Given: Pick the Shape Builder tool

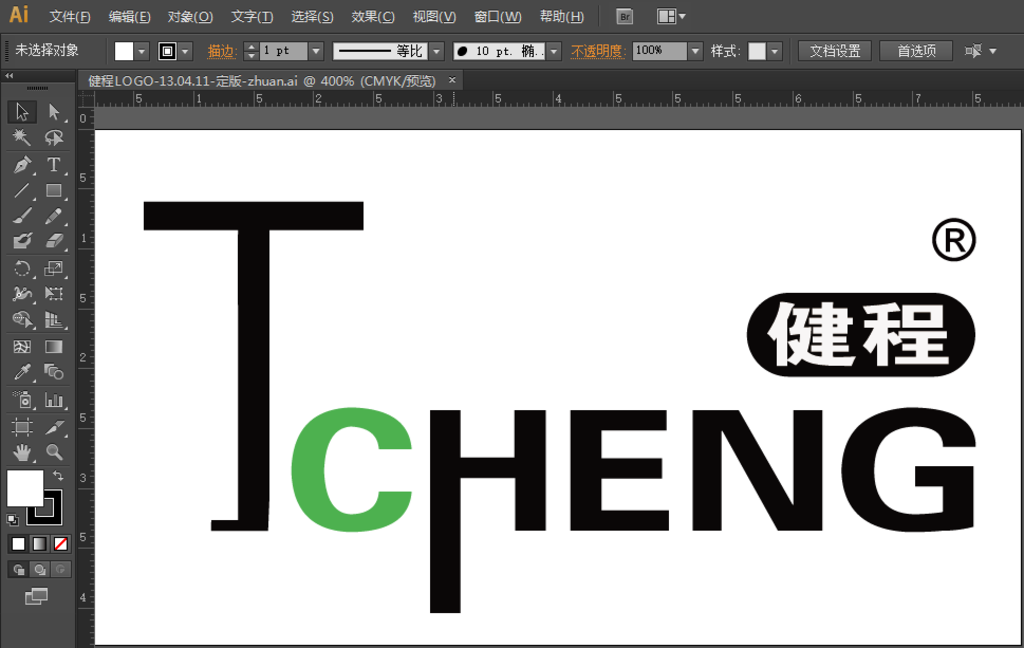Looking at the screenshot, I should point(22,319).
